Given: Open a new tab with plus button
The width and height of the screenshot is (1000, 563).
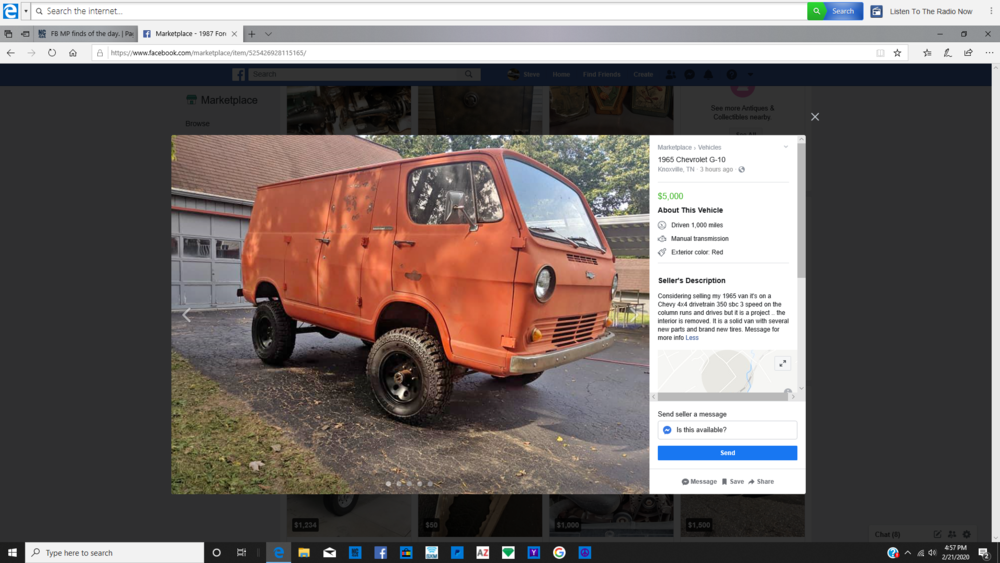Looking at the screenshot, I should pos(251,34).
